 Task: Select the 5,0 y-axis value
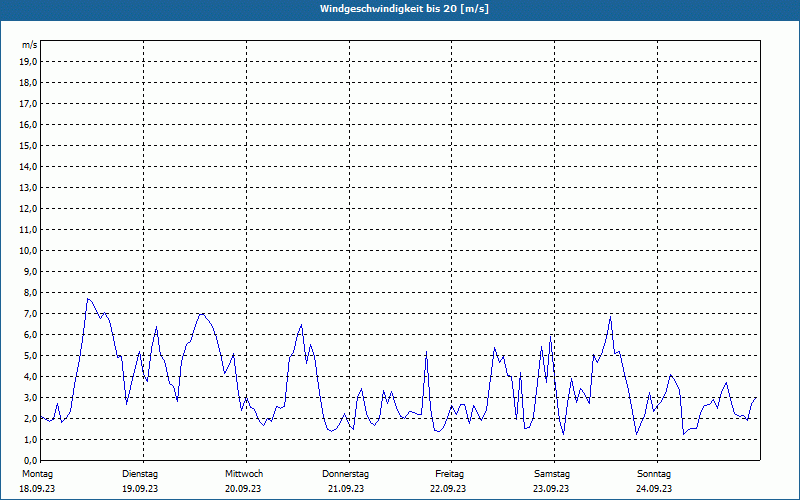point(31,356)
